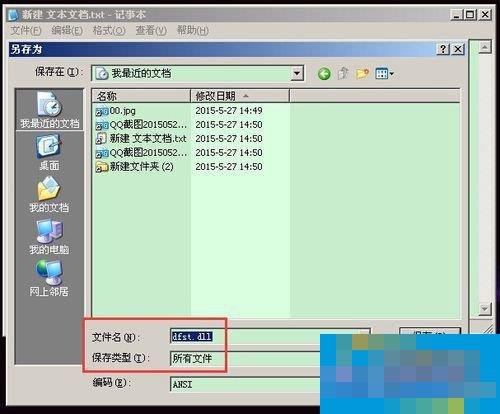
Task: Click the 00.jpg file icon
Action: pos(102,111)
